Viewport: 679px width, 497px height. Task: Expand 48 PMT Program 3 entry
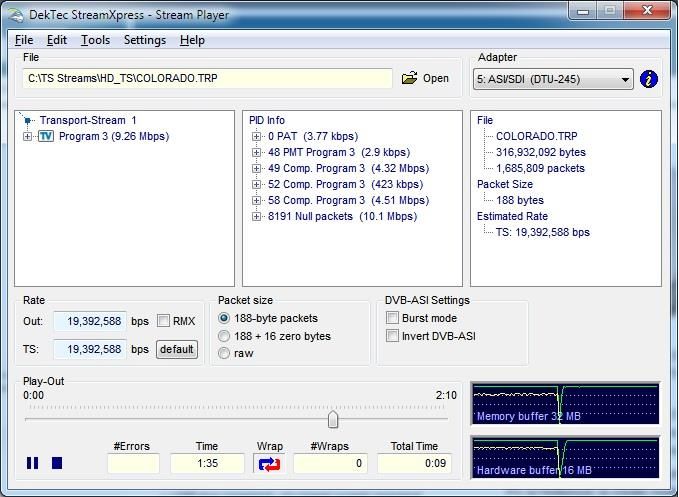(256, 152)
